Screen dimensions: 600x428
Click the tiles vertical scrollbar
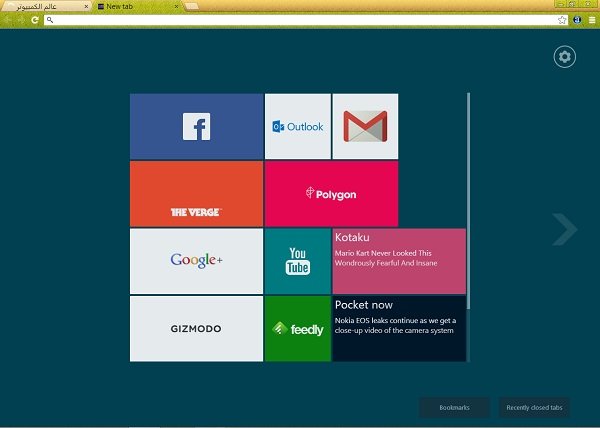pos(468,201)
